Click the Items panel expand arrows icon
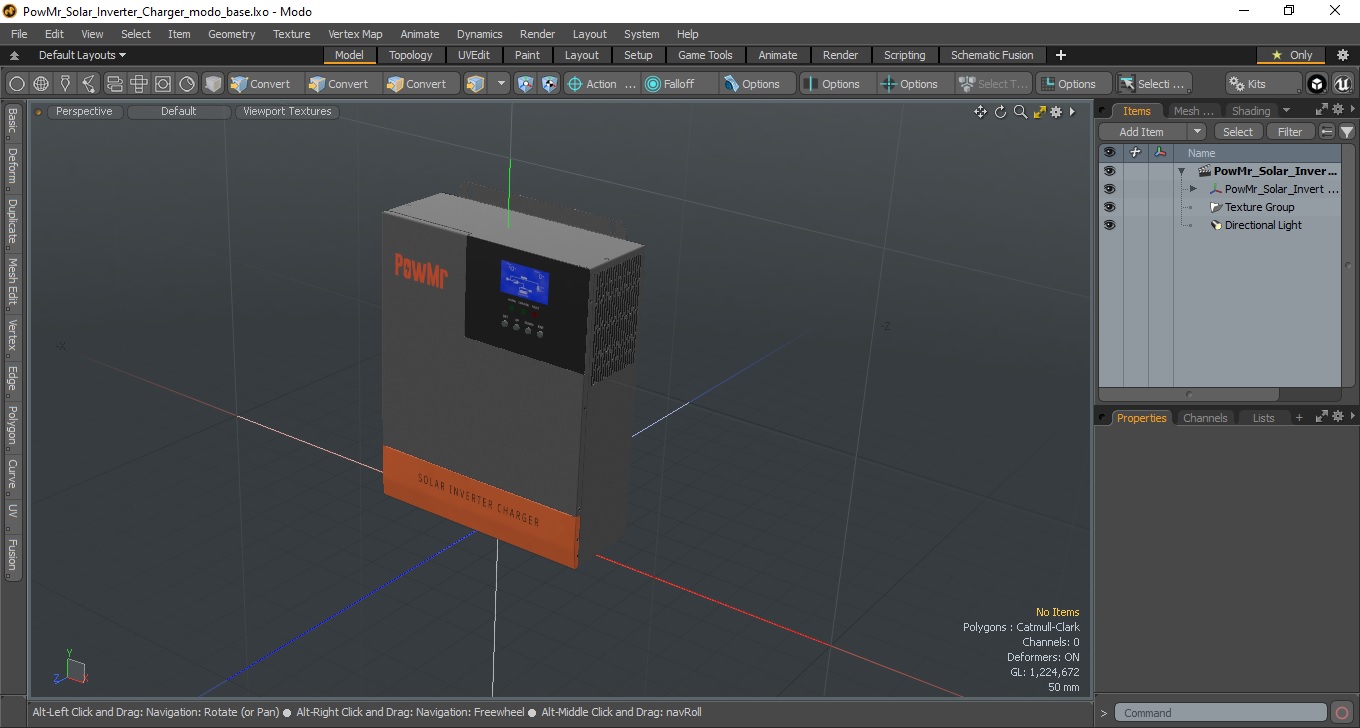 click(x=1321, y=110)
